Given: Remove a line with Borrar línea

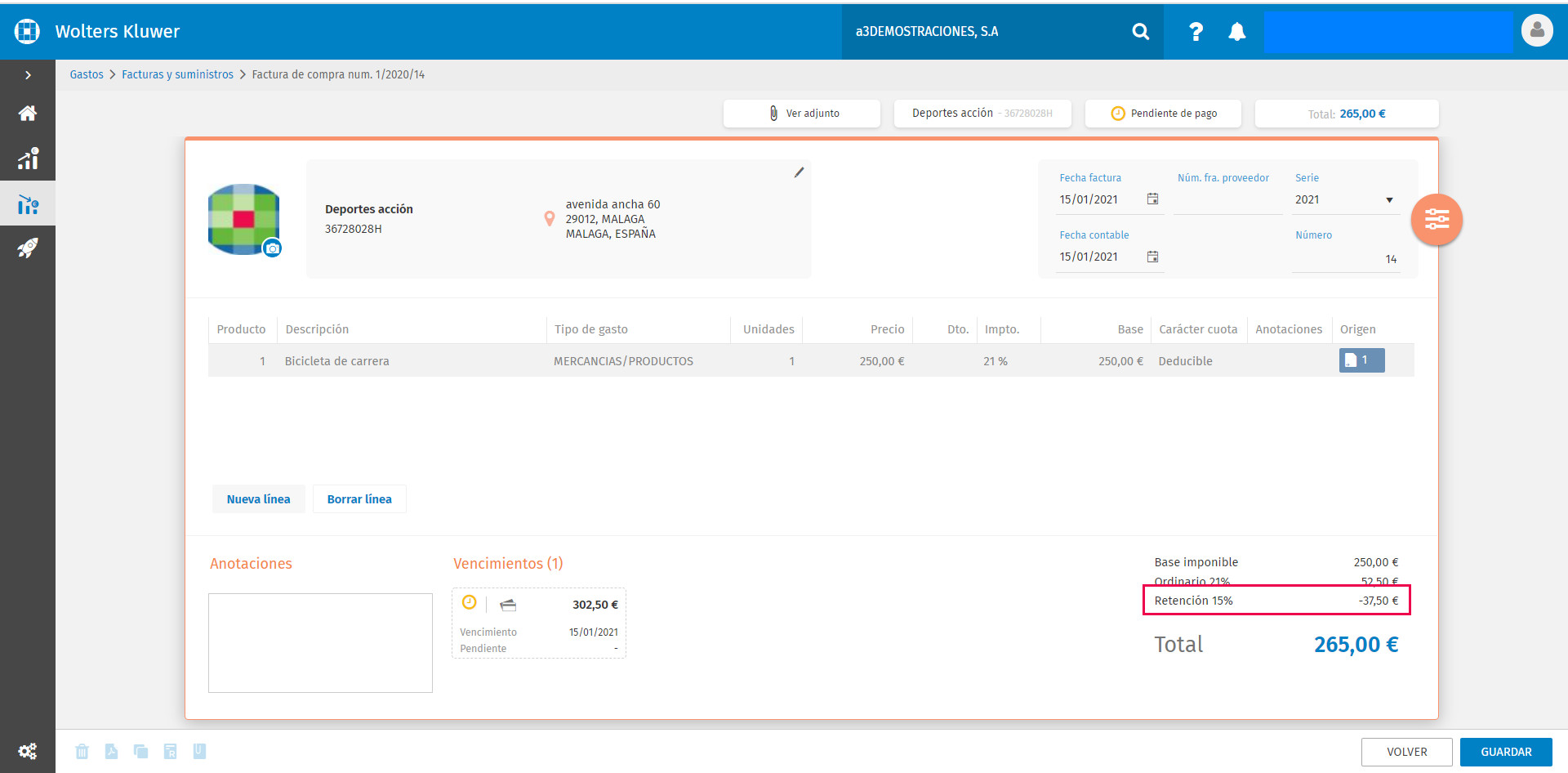Looking at the screenshot, I should click(359, 499).
